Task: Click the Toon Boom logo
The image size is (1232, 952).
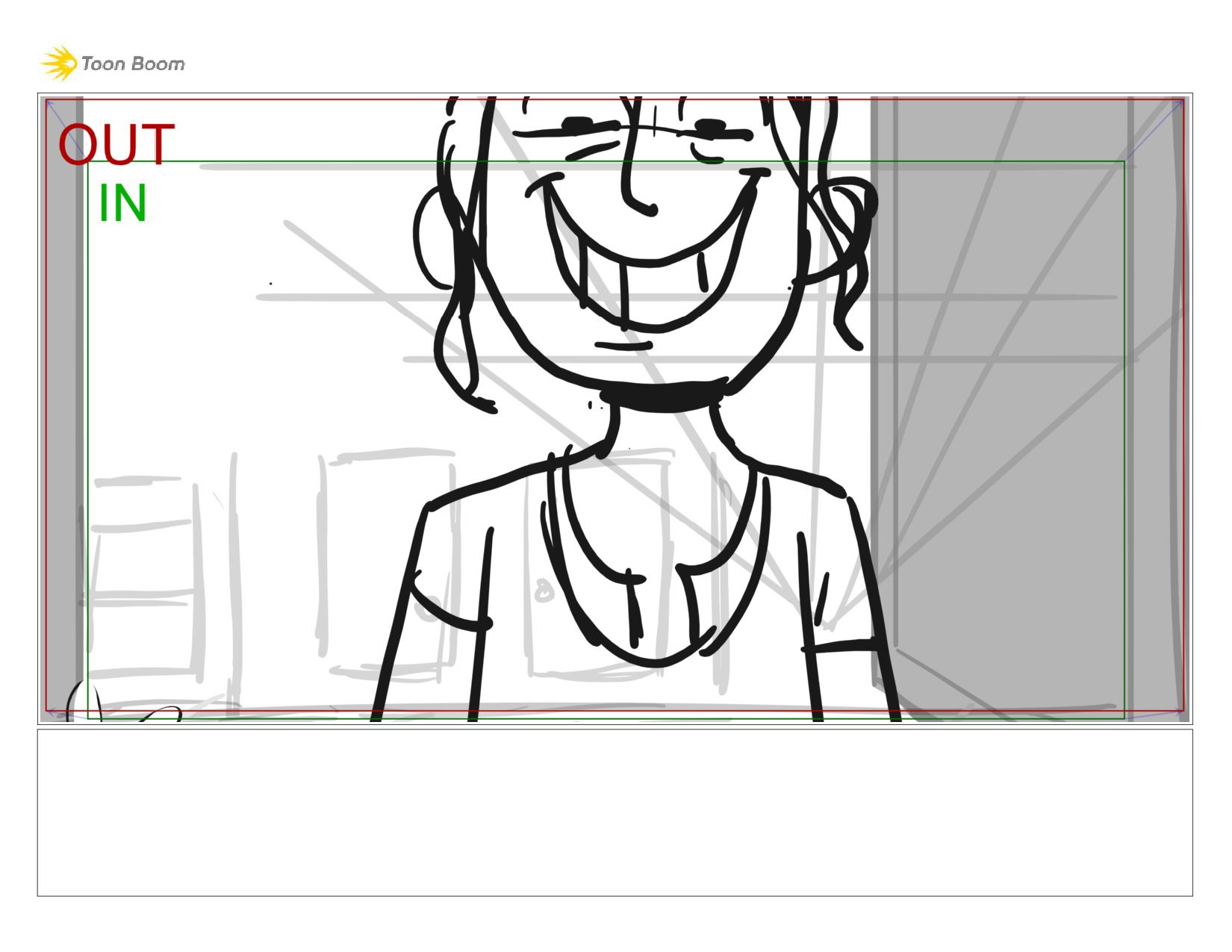Action: pos(113,63)
